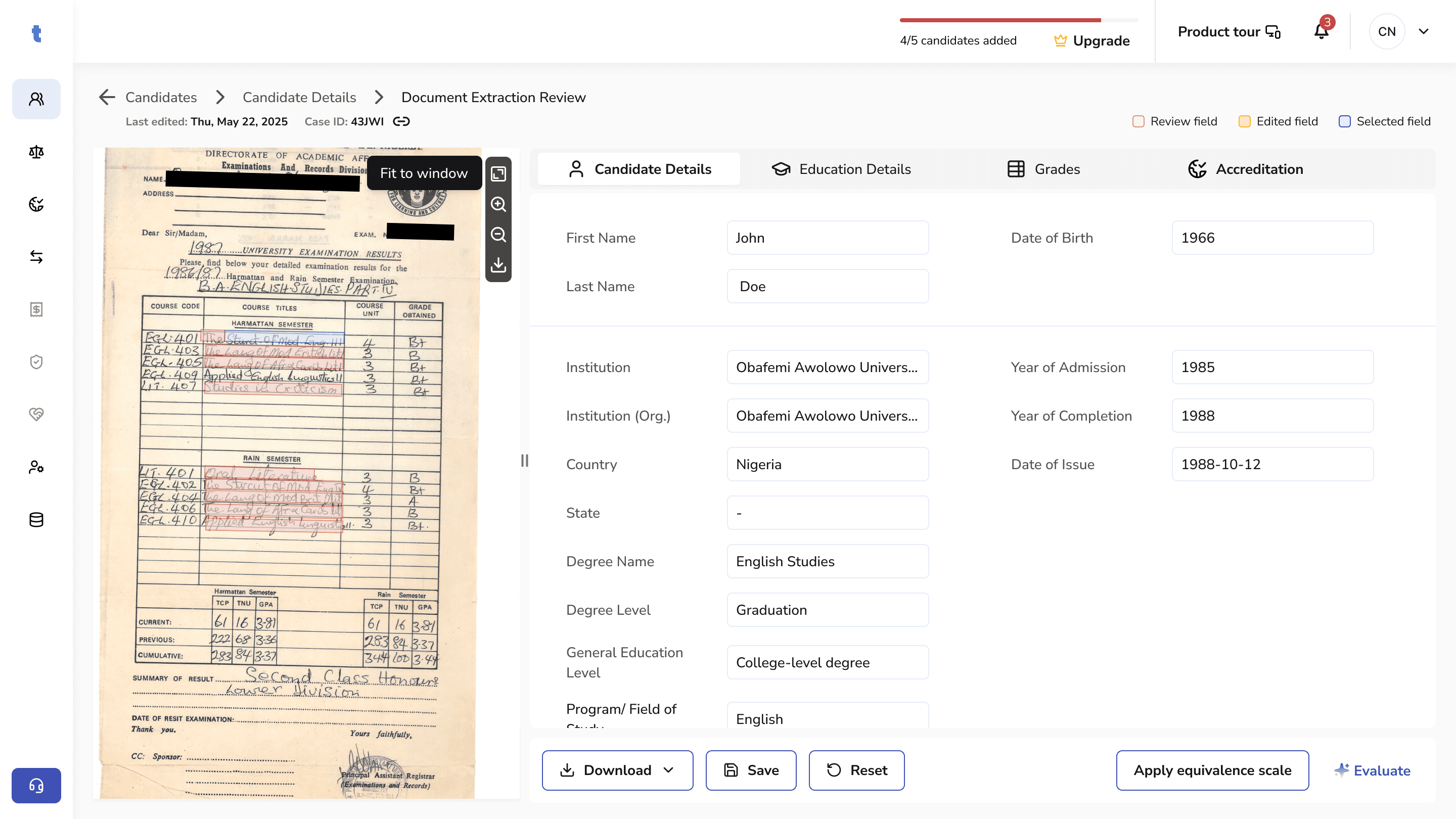This screenshot has width=1456, height=819.
Task: Open the support headset button
Action: tap(36, 785)
